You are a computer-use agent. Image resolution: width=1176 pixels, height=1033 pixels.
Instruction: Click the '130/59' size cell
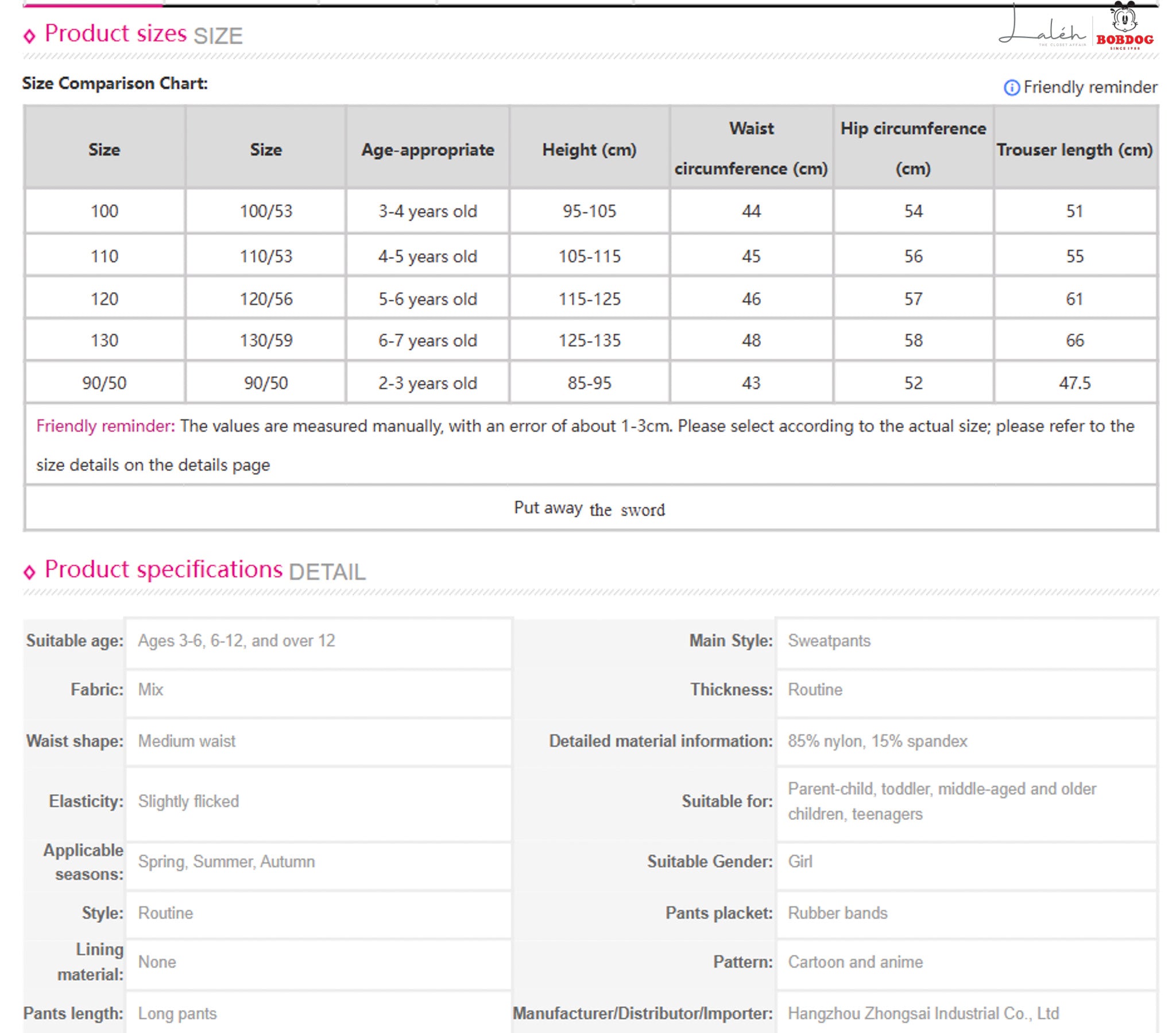click(266, 340)
